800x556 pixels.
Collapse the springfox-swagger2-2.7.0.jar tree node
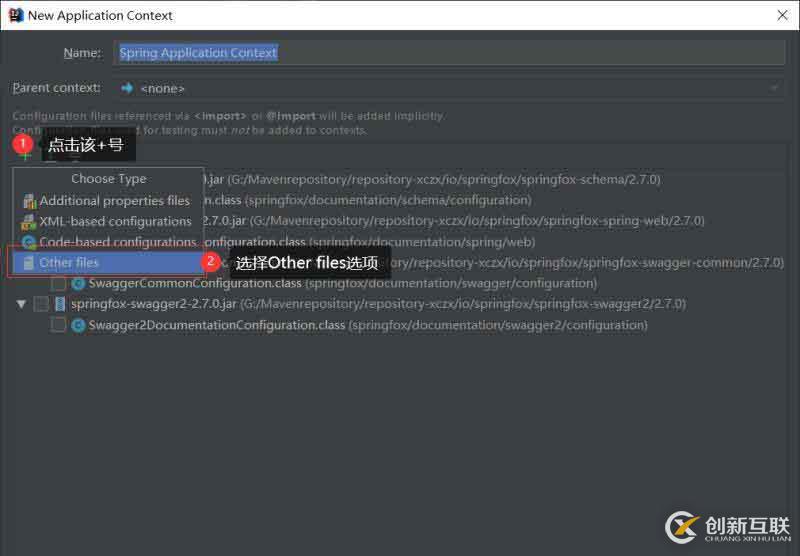click(21, 304)
